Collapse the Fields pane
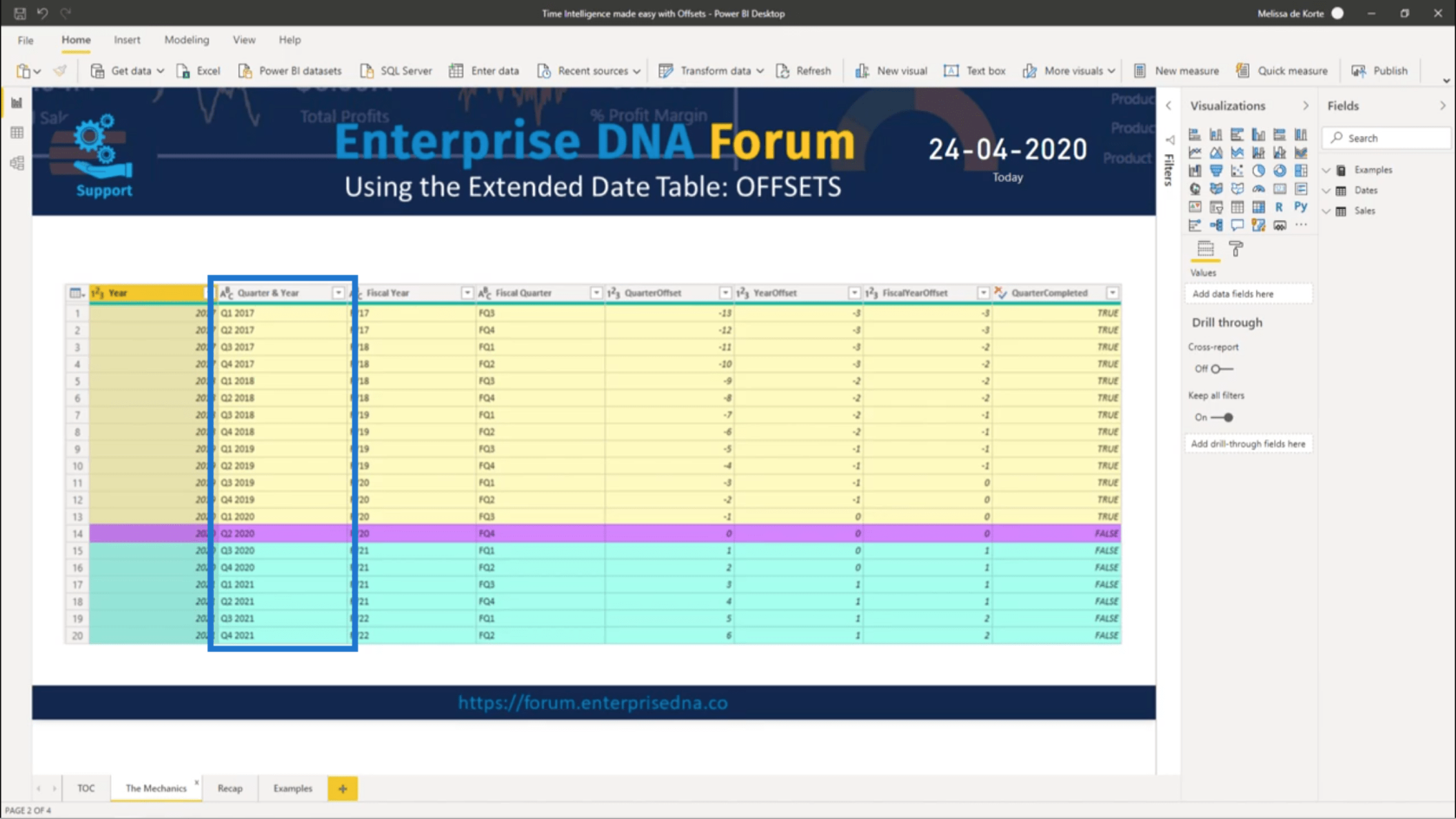This screenshot has height=819, width=1456. point(1443,106)
